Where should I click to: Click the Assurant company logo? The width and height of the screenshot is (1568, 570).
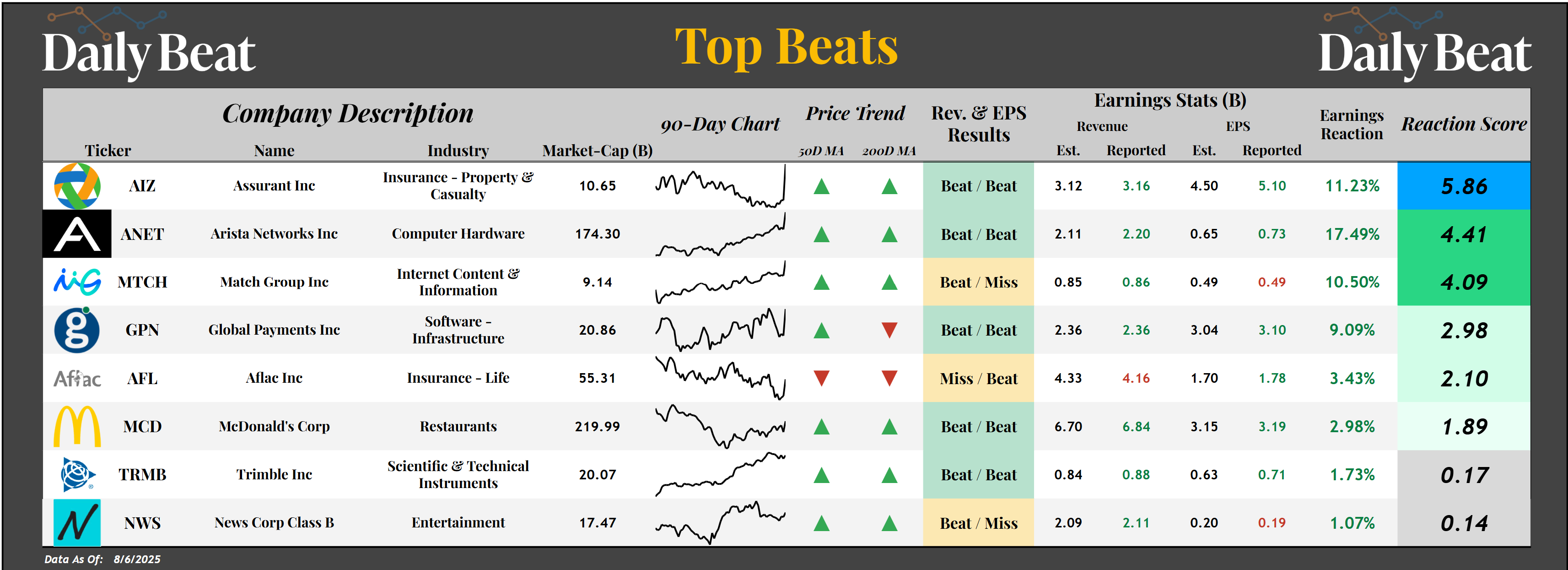coord(77,186)
